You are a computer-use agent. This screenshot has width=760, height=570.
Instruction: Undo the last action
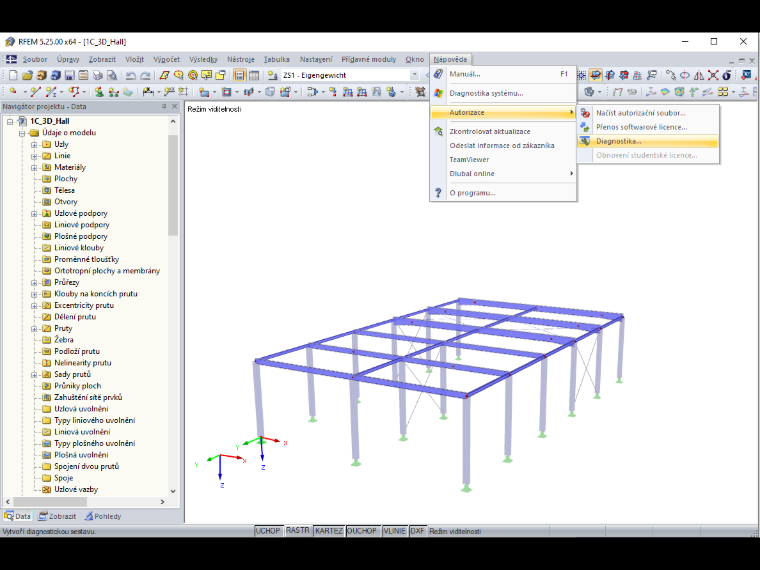click(130, 75)
